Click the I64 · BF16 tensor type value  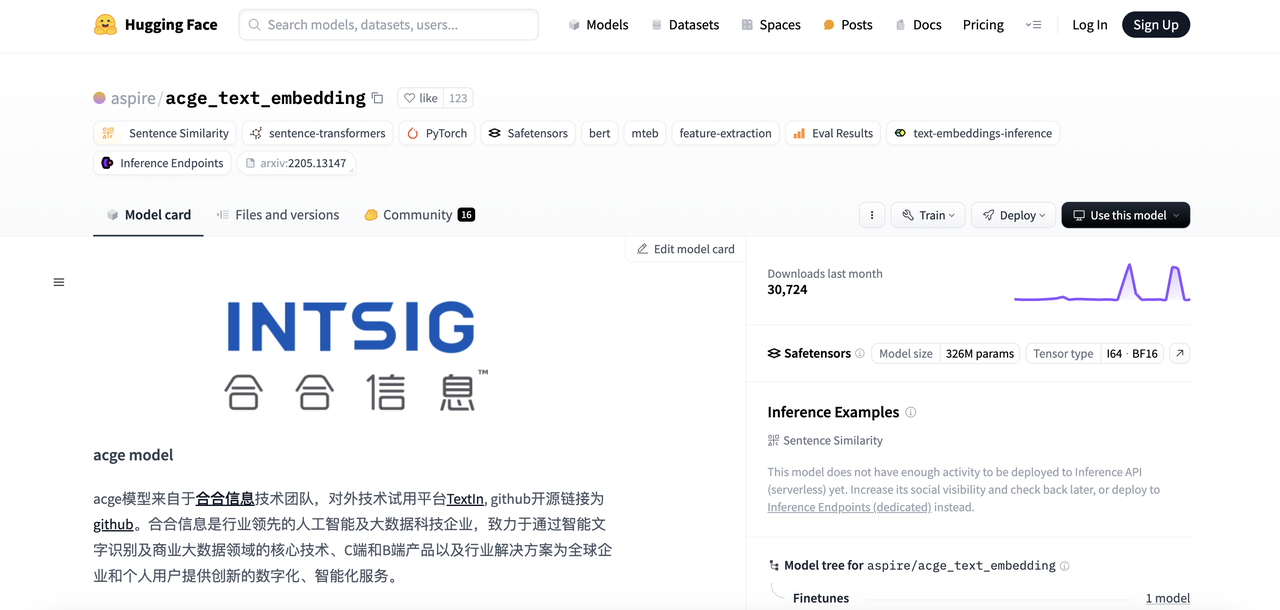click(x=1132, y=353)
